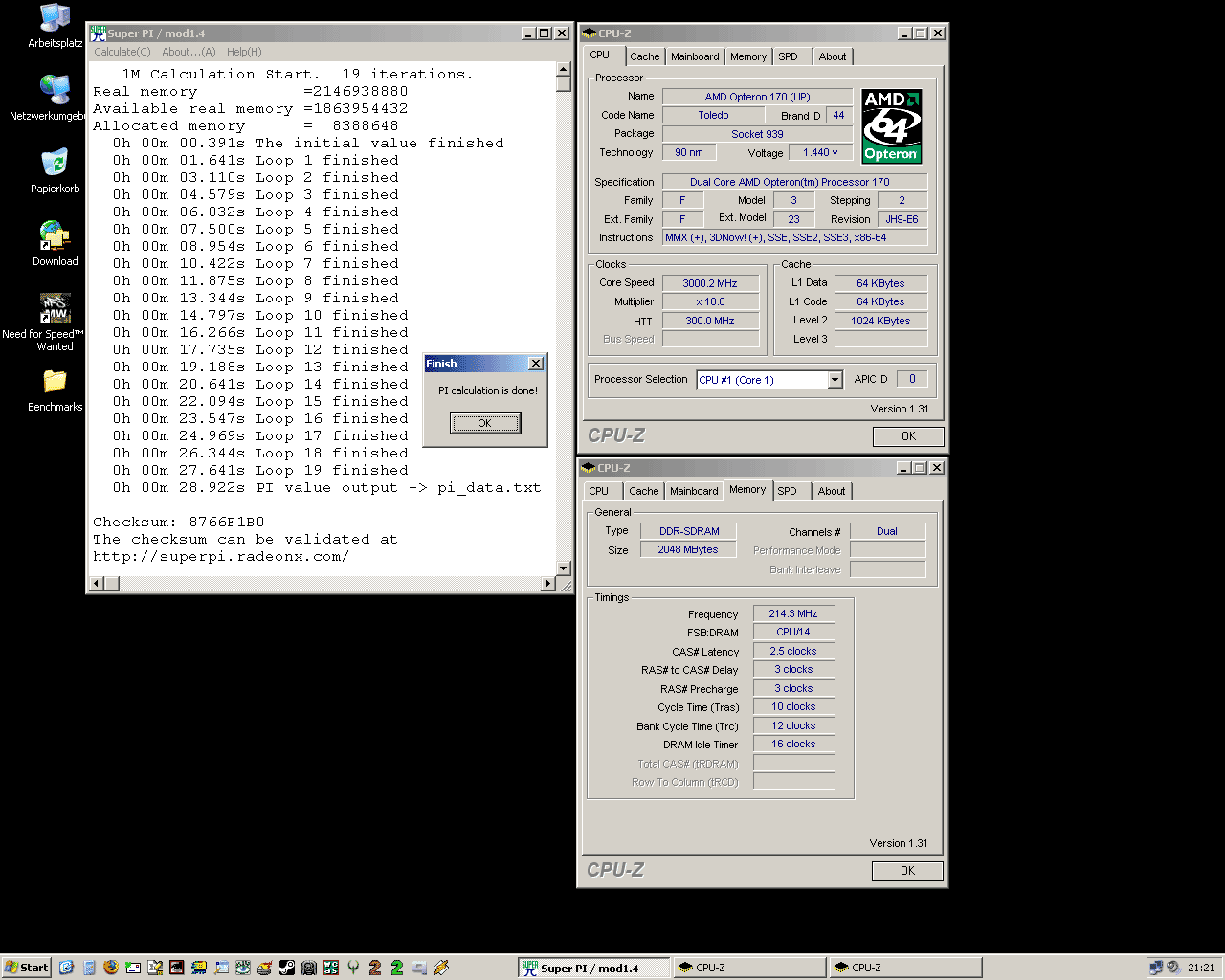
Task: Click the green number 2 quick launch icon
Action: coord(397,968)
